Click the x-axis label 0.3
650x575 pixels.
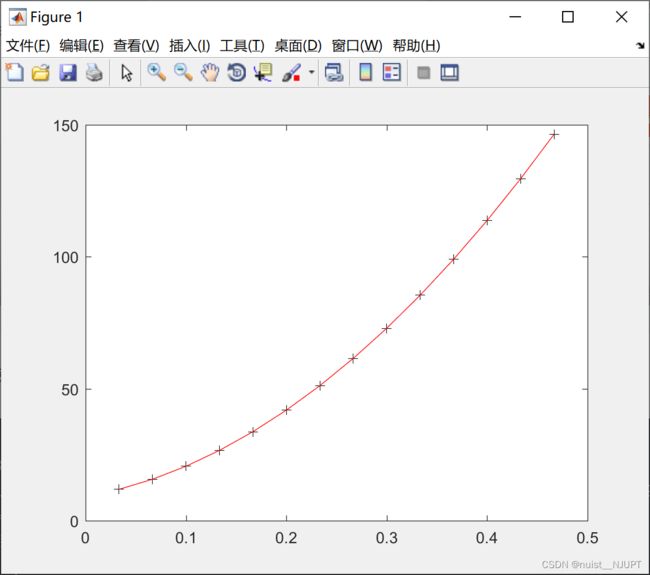pos(387,538)
